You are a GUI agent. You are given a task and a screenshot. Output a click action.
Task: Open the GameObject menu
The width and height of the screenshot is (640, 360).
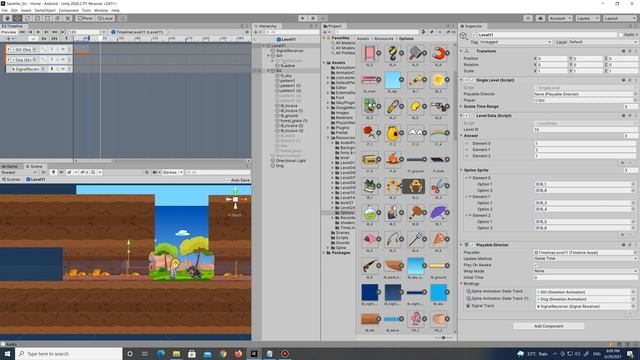point(45,10)
